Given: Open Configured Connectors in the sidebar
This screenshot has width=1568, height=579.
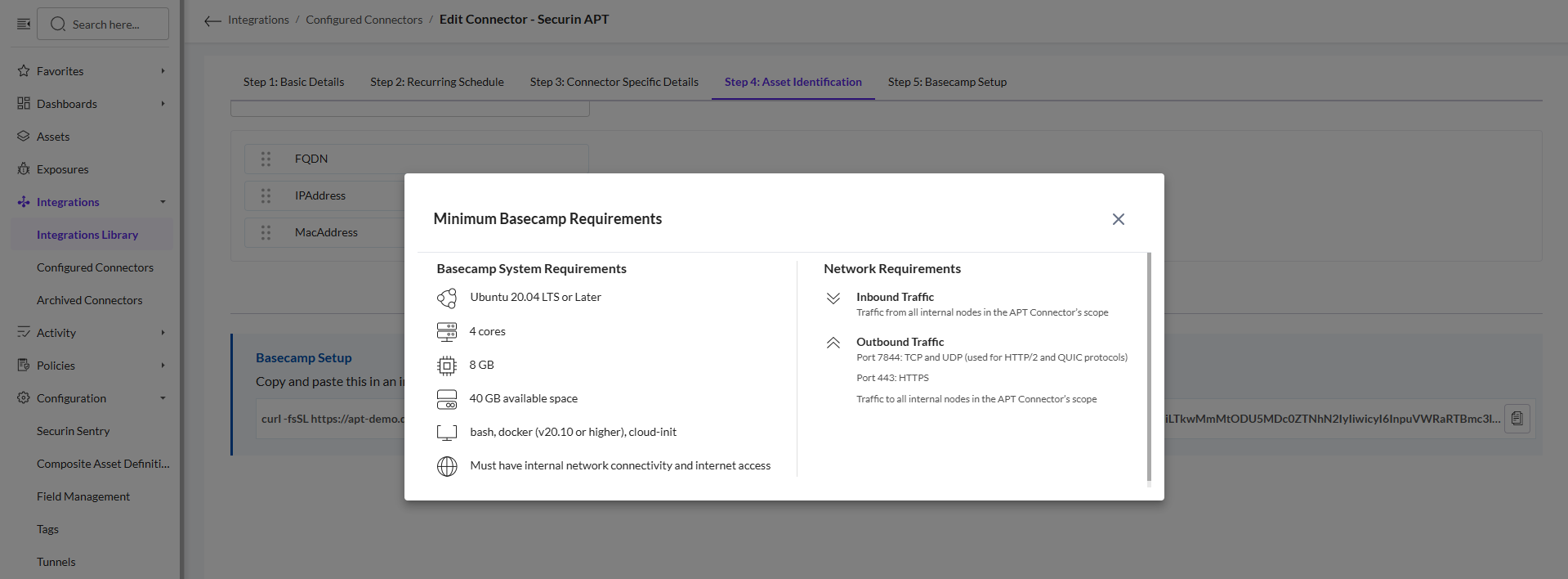Looking at the screenshot, I should 95,267.
